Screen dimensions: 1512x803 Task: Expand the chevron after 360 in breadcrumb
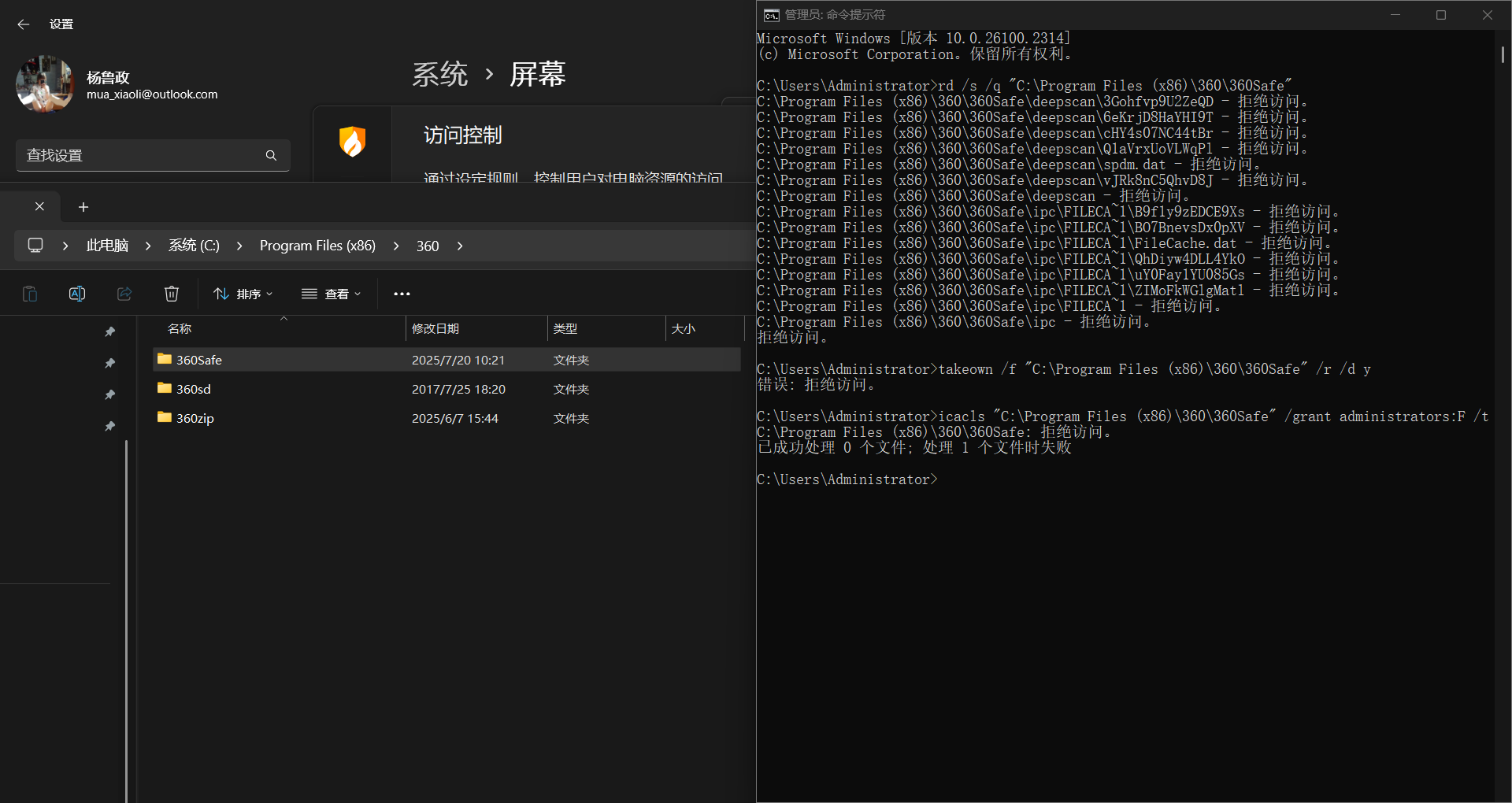point(460,246)
